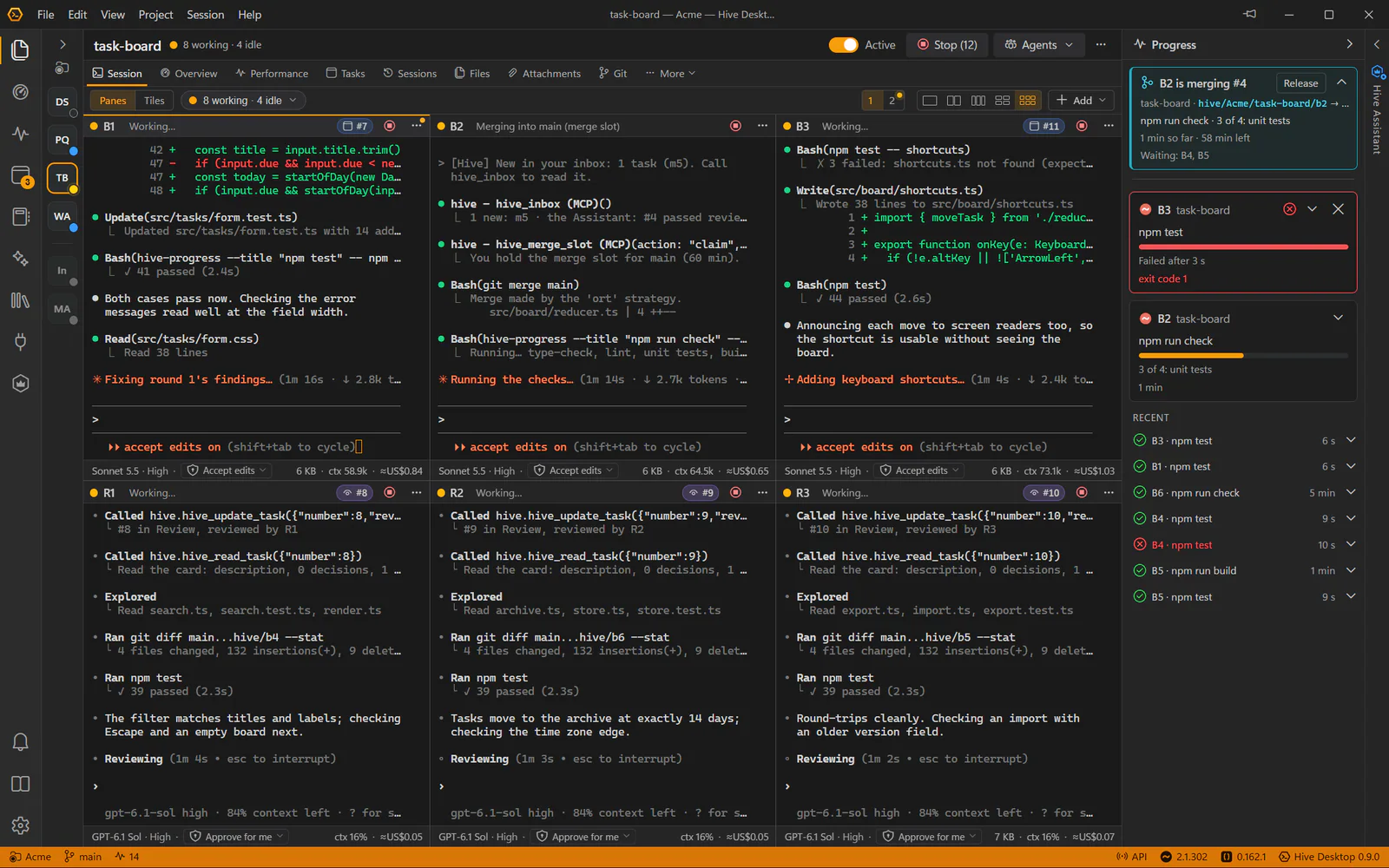
Task: Open the File menu
Action: [x=46, y=15]
